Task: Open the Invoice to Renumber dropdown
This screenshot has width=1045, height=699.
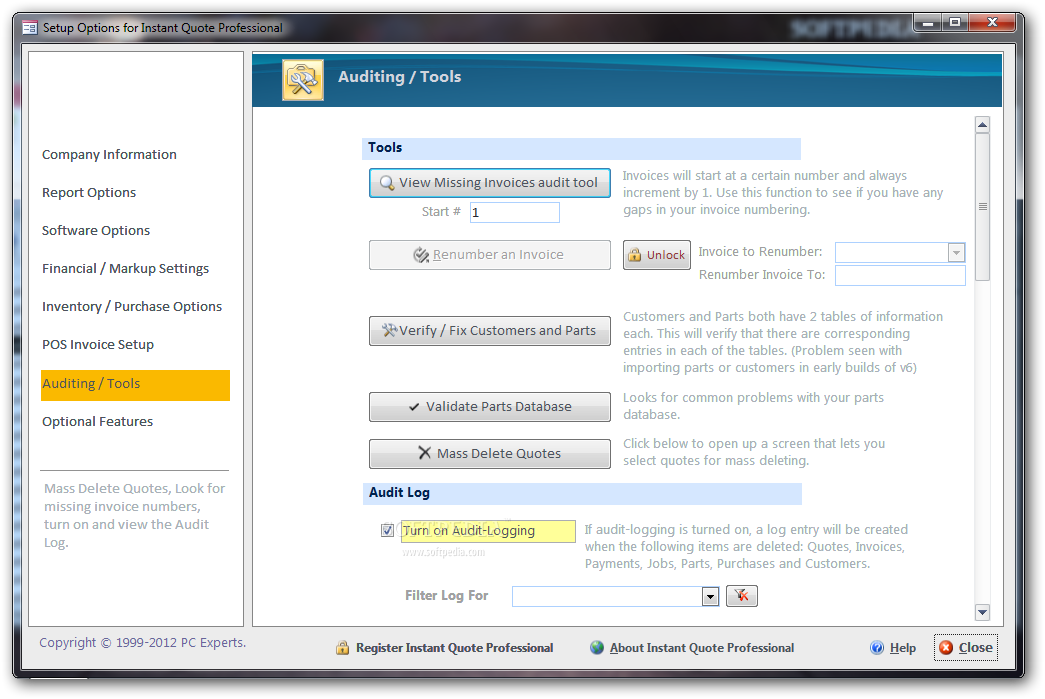Action: 956,253
